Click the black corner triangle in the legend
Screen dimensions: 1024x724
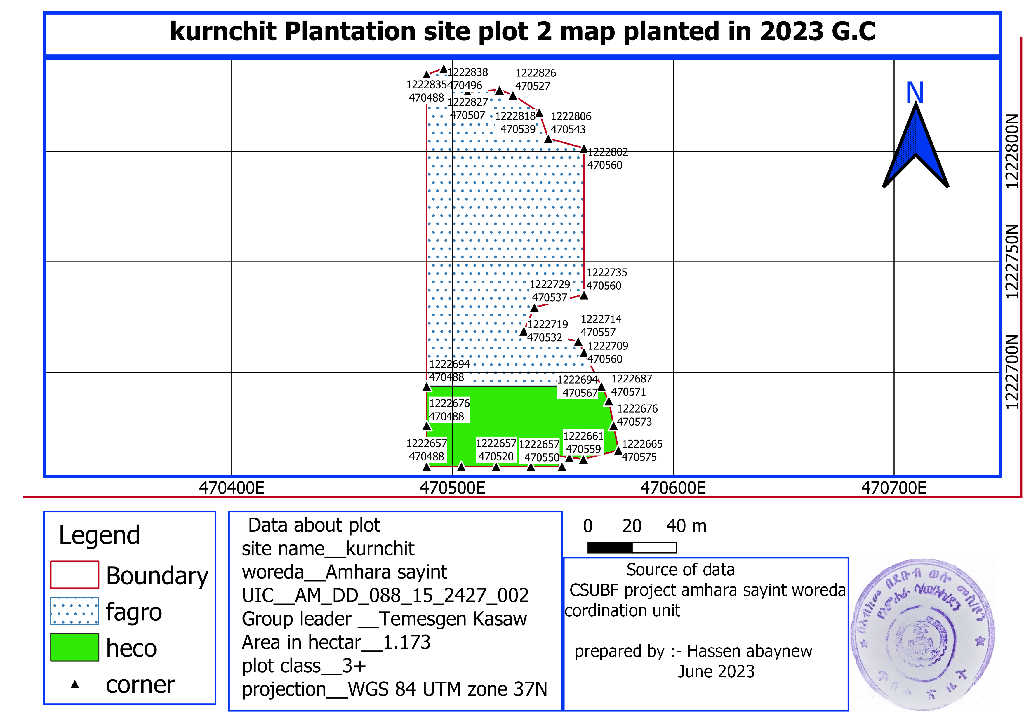coord(76,685)
